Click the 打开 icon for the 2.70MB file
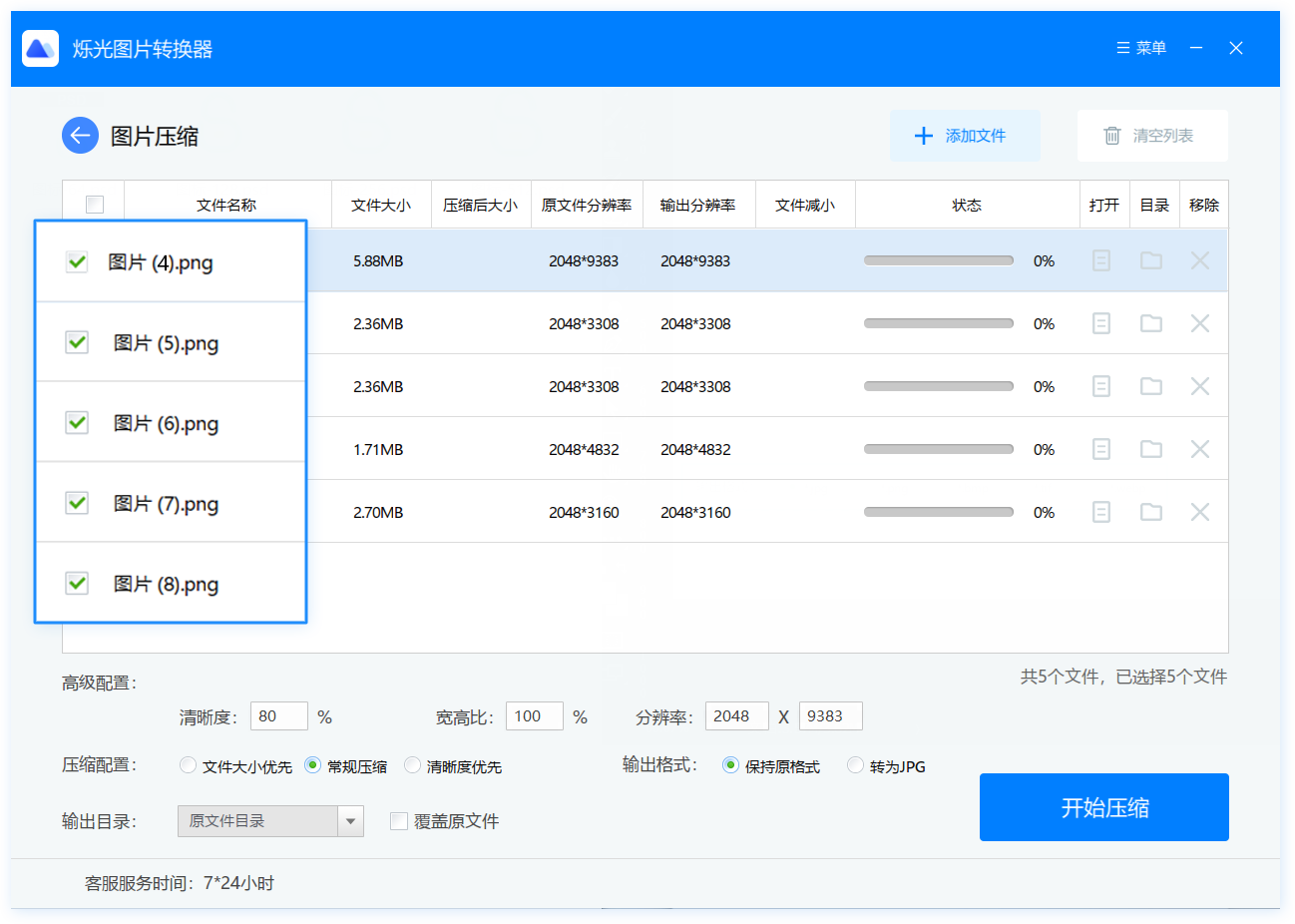The image size is (1295, 924). pos(1100,511)
